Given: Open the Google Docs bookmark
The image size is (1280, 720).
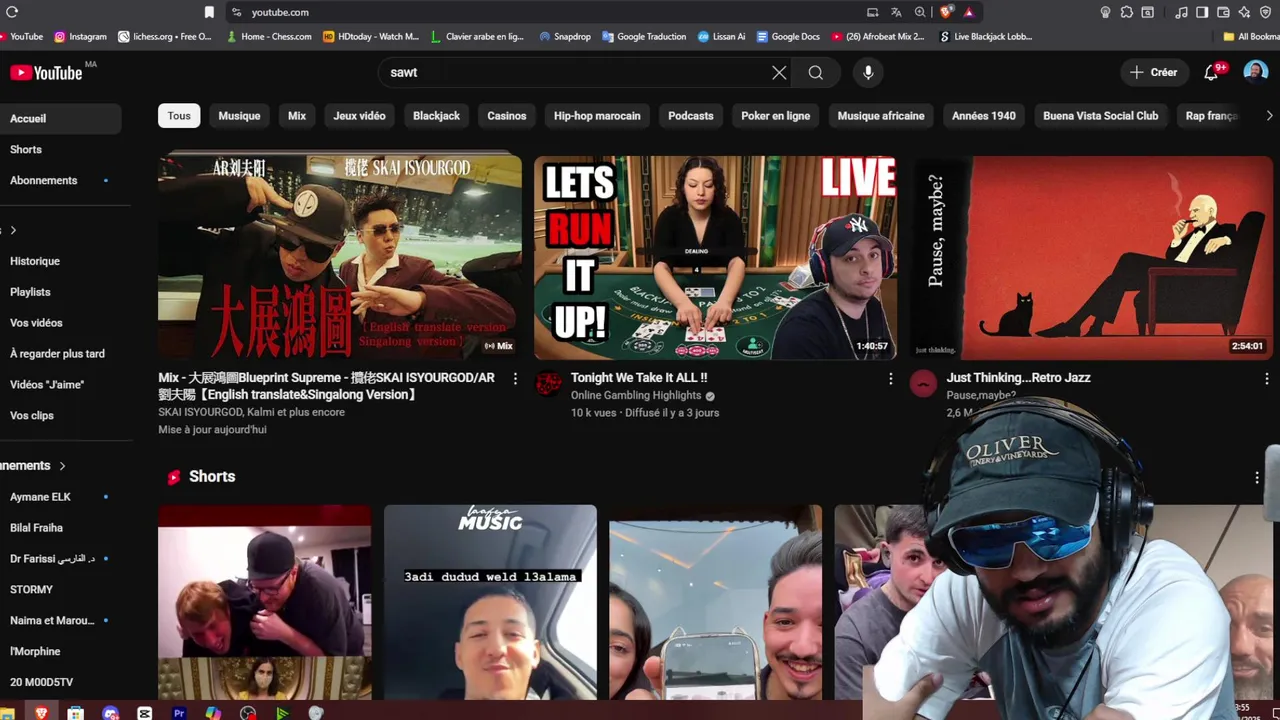Looking at the screenshot, I should pyautogui.click(x=788, y=36).
